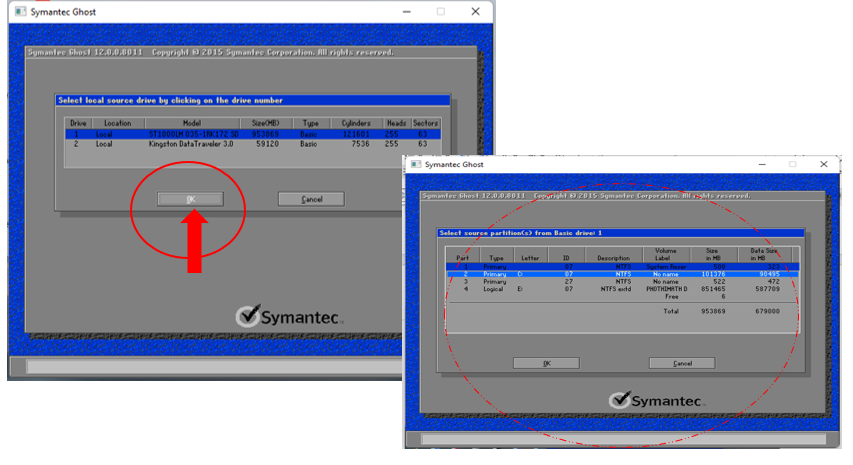Click OK in the source drive dialog
853x465 pixels.
190,199
